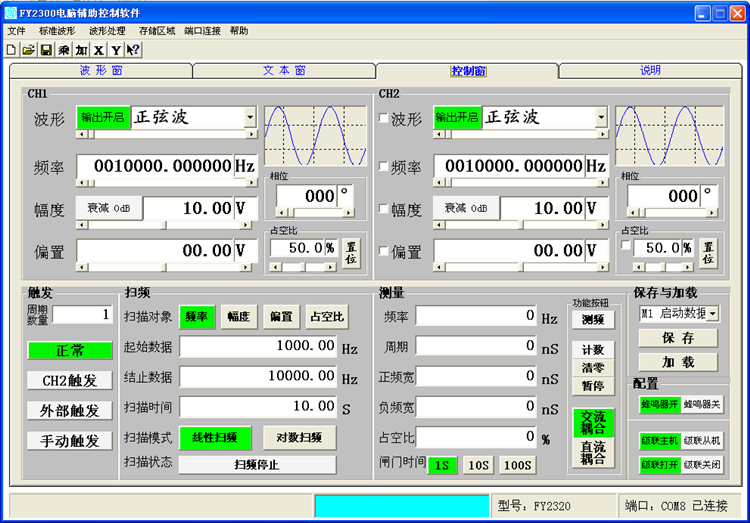This screenshot has height=523, width=750.
Task: Open the 存储区域 menu
Action: point(157,31)
